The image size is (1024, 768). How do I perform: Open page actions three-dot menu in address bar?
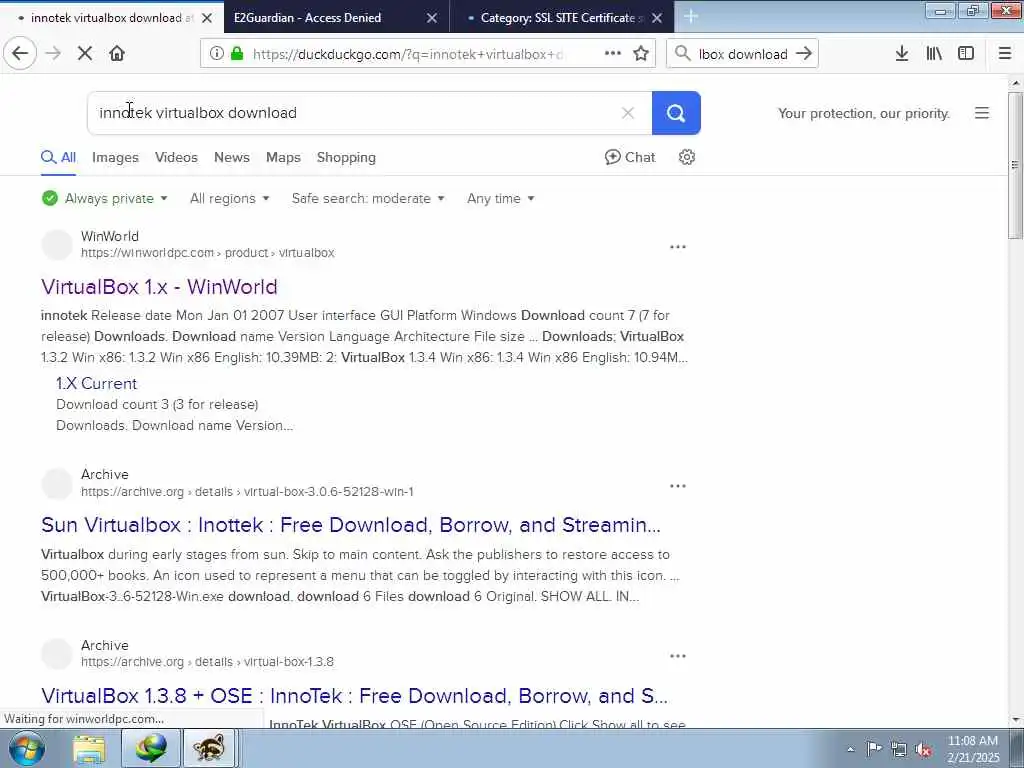[613, 54]
